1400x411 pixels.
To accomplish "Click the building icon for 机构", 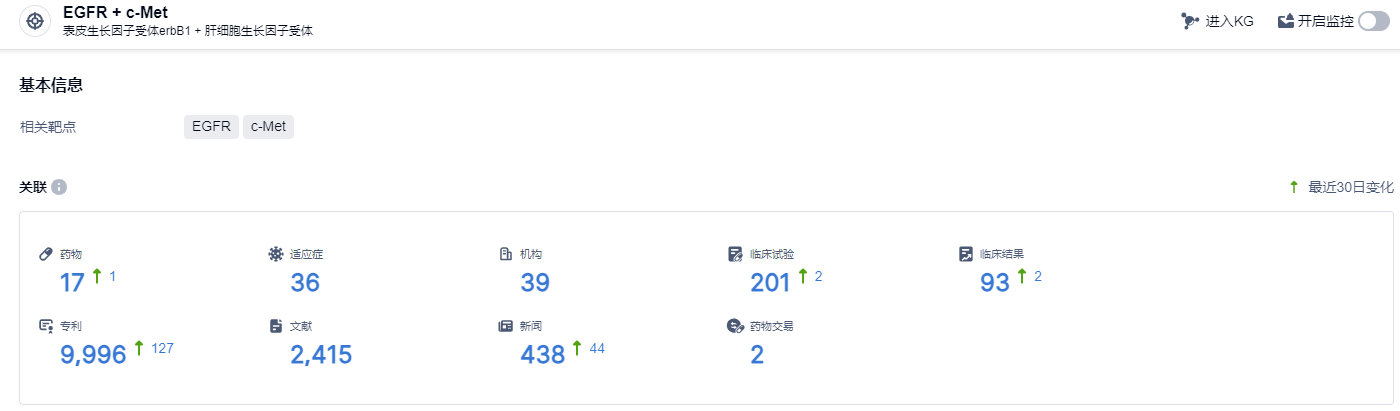I will pyautogui.click(x=506, y=254).
